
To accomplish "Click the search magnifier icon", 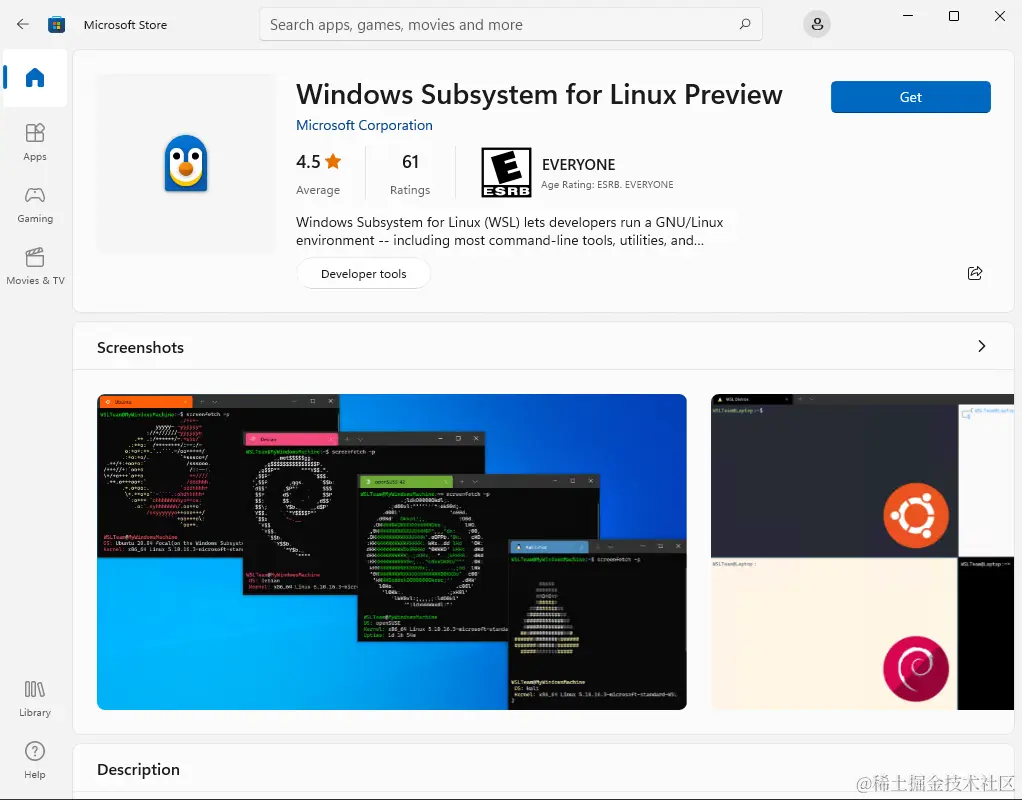I will 745,24.
